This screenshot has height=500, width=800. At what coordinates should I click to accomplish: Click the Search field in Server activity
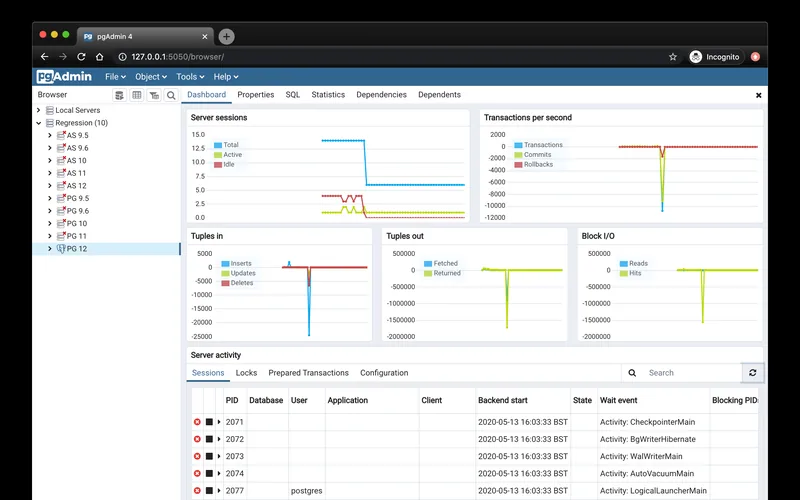tap(691, 373)
